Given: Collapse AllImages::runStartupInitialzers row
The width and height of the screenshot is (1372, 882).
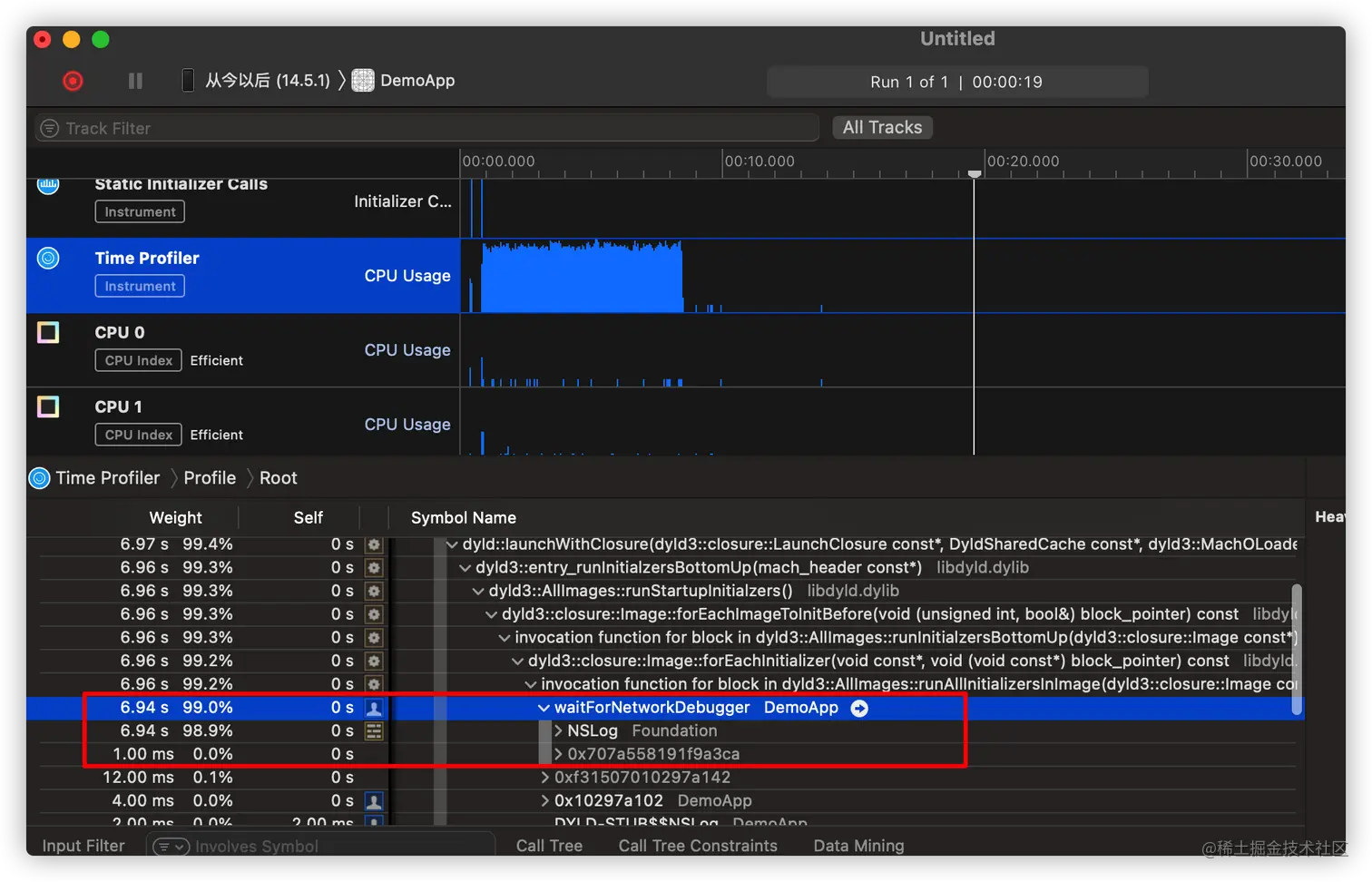Looking at the screenshot, I should click(478, 592).
